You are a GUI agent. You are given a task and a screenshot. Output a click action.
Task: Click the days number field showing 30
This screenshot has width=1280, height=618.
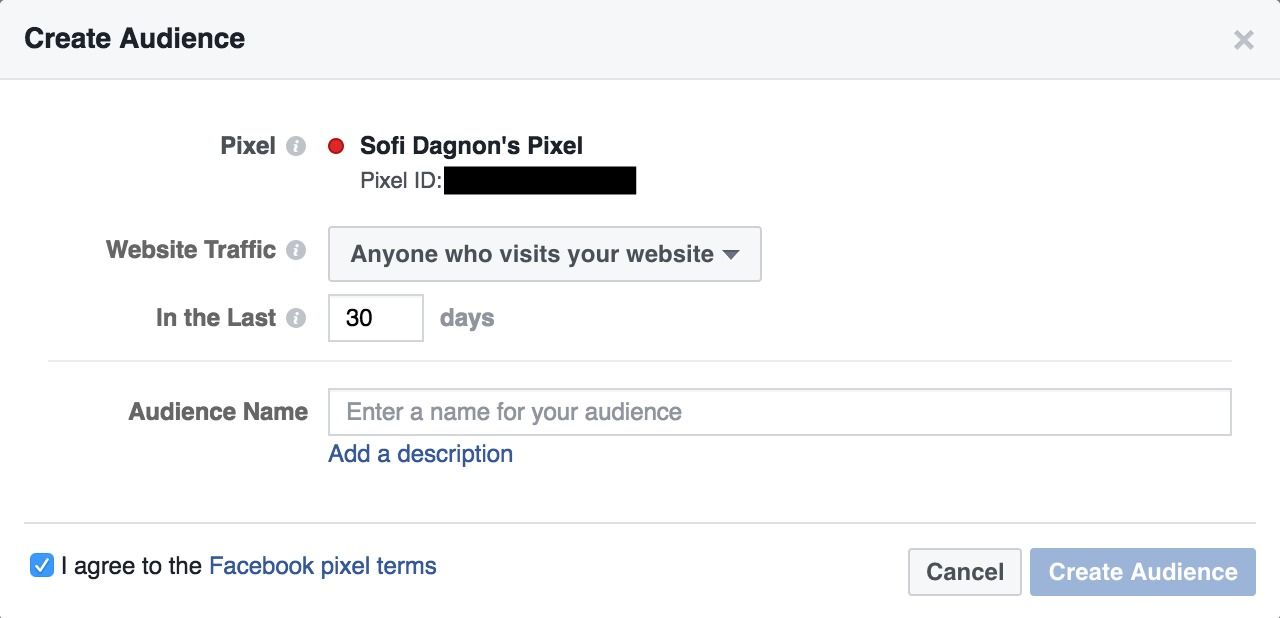376,318
